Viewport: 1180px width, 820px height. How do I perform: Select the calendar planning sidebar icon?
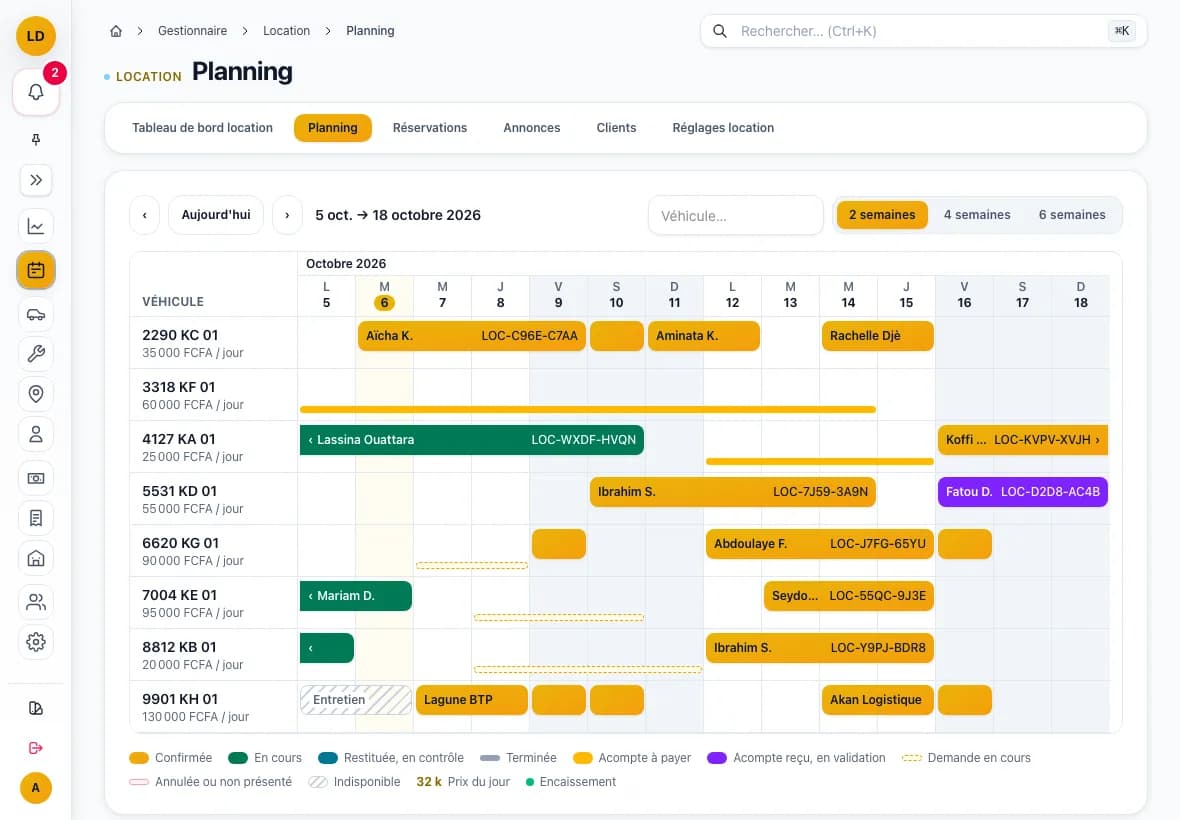[x=35, y=270]
